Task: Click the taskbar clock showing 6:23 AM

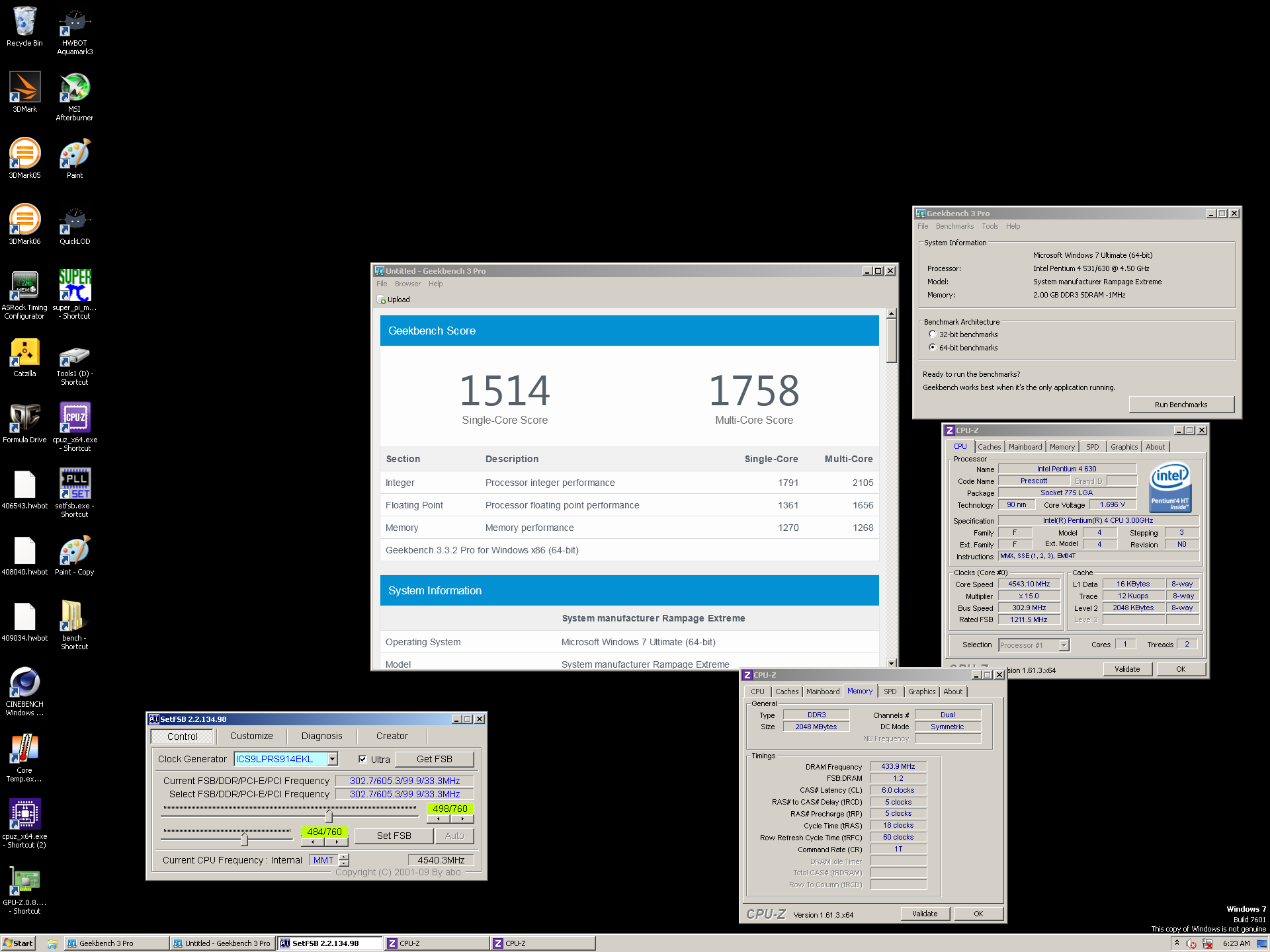Action: [x=1236, y=943]
